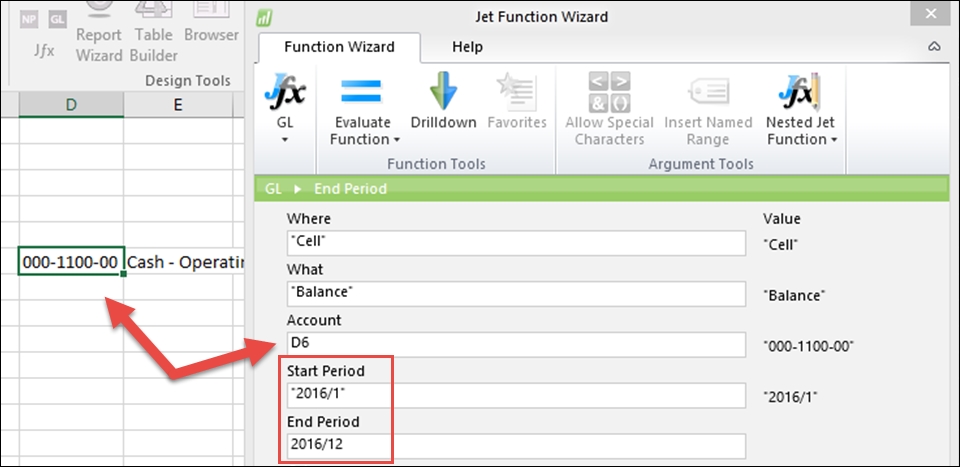Click the Evaluate Function icon
Screen dimensions: 960x467
tap(361, 91)
